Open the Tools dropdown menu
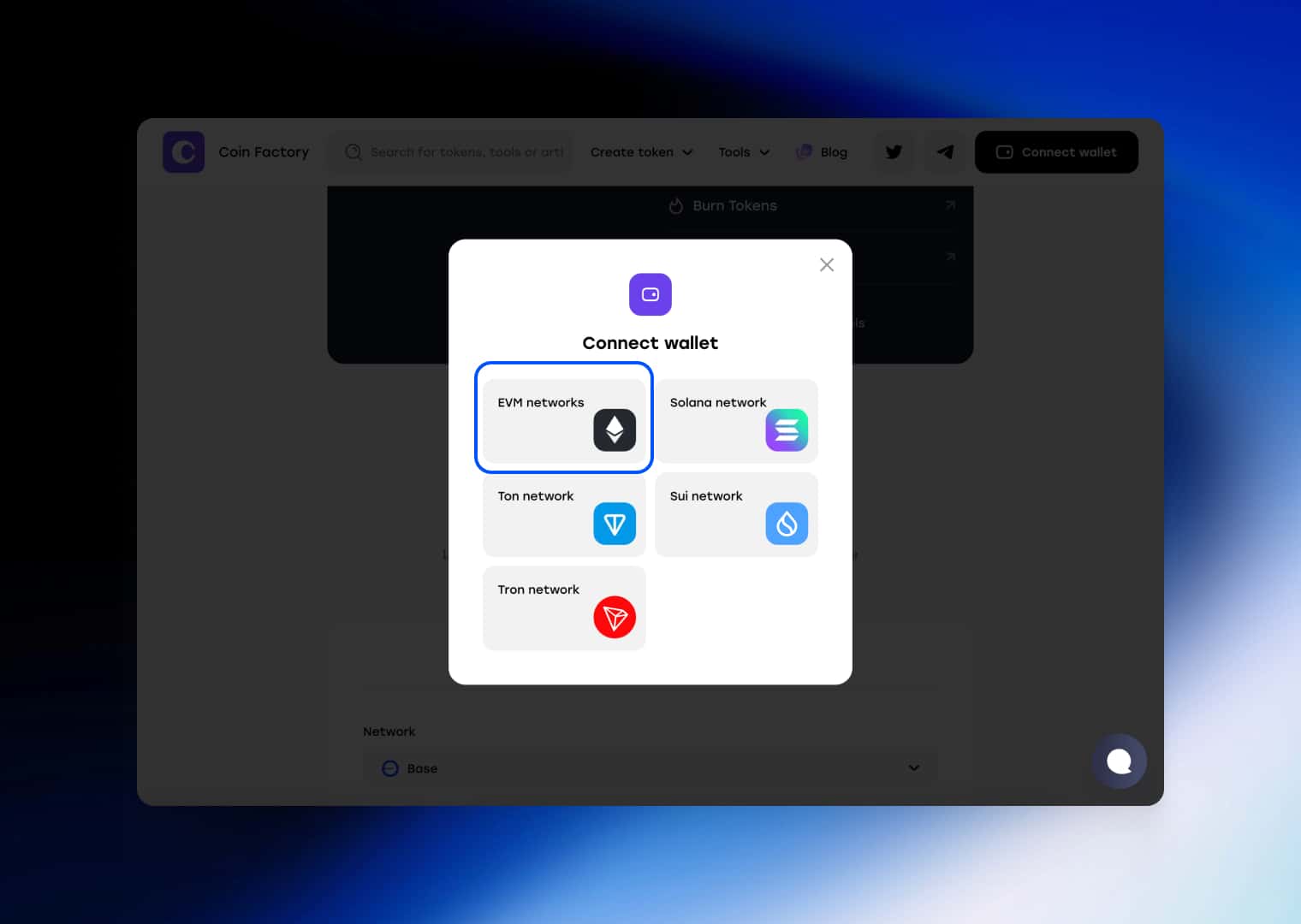 (744, 152)
